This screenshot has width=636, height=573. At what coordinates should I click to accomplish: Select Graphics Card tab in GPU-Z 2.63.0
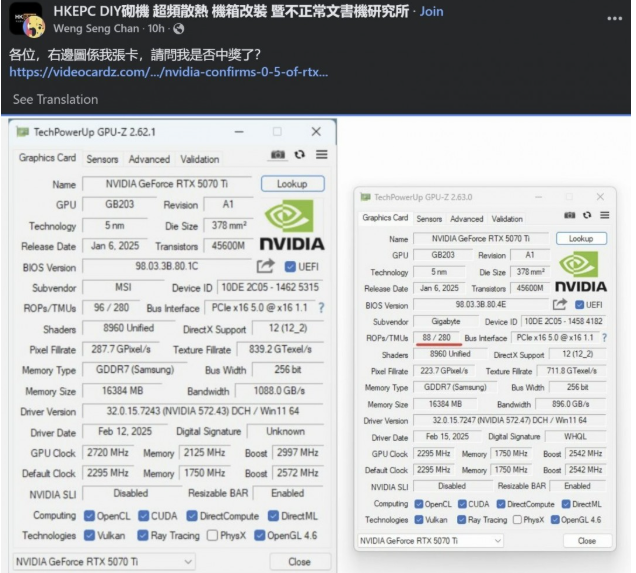385,218
